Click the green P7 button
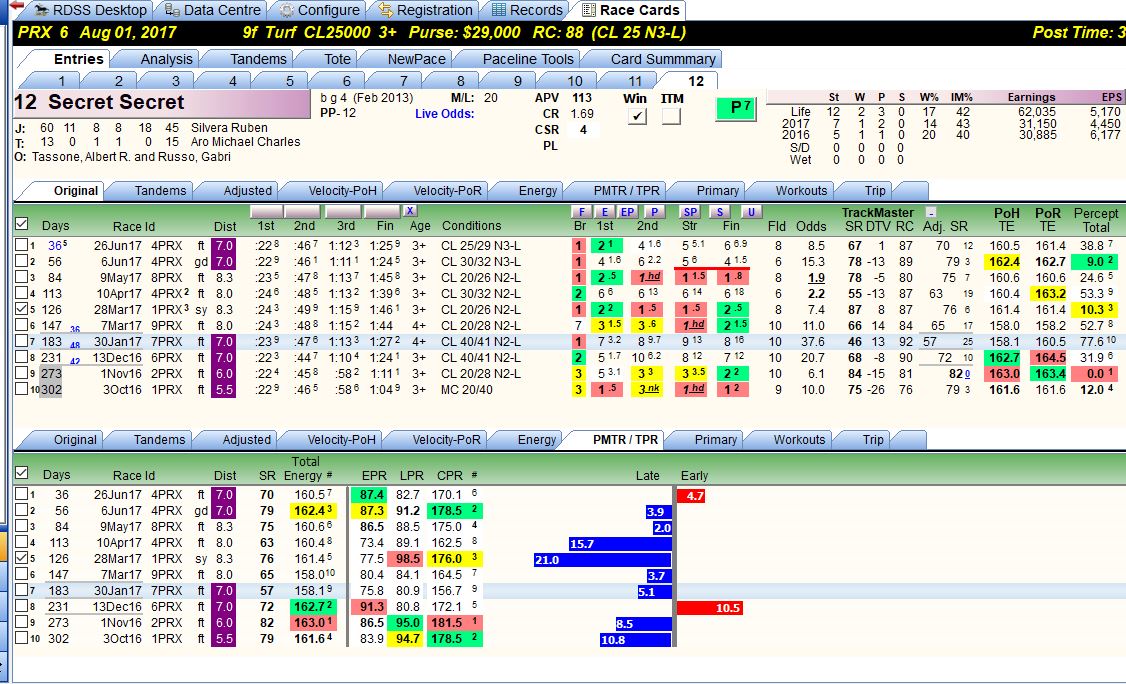 pyautogui.click(x=736, y=108)
